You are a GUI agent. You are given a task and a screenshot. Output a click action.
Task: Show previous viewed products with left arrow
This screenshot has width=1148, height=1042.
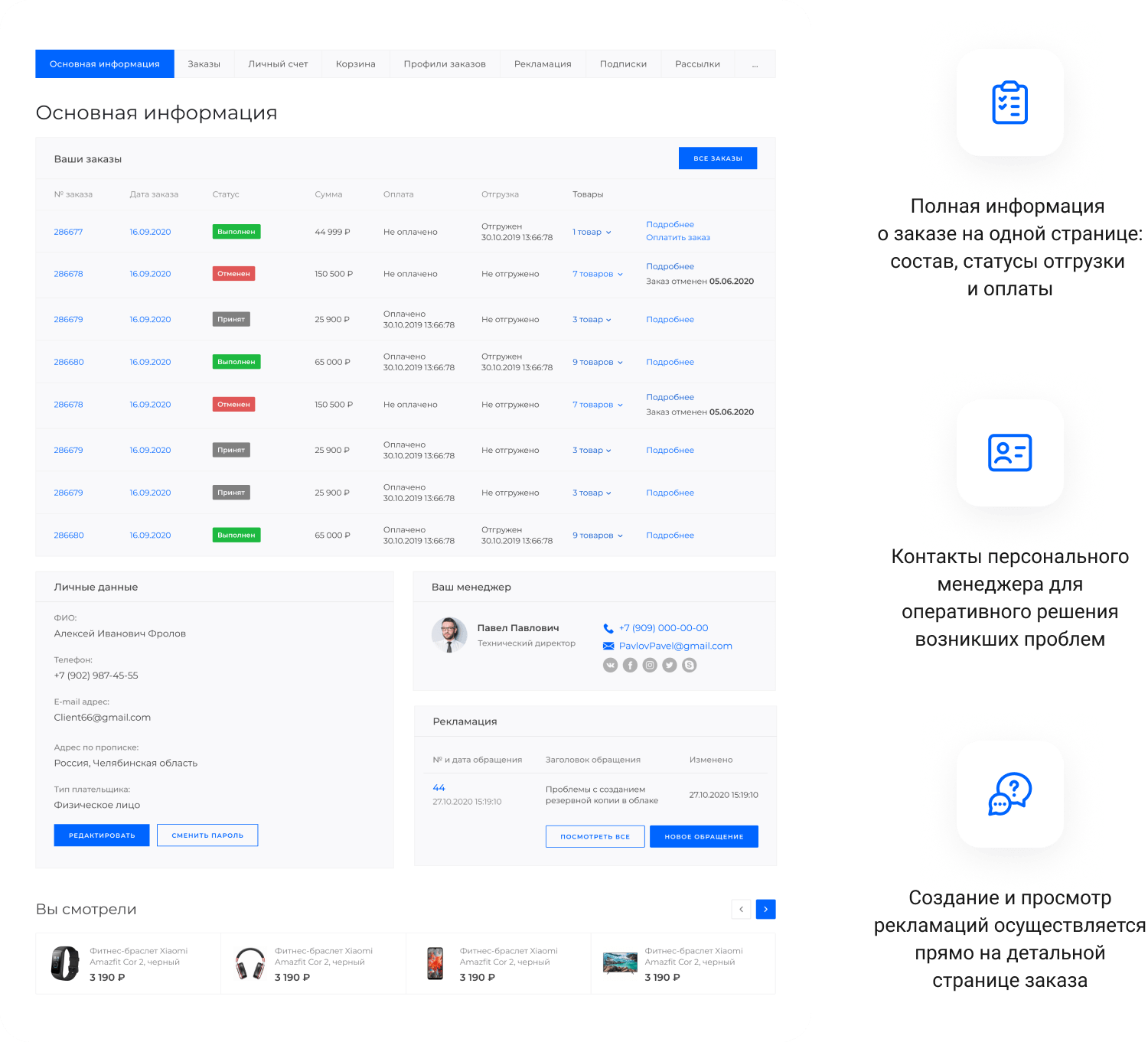tap(741, 909)
